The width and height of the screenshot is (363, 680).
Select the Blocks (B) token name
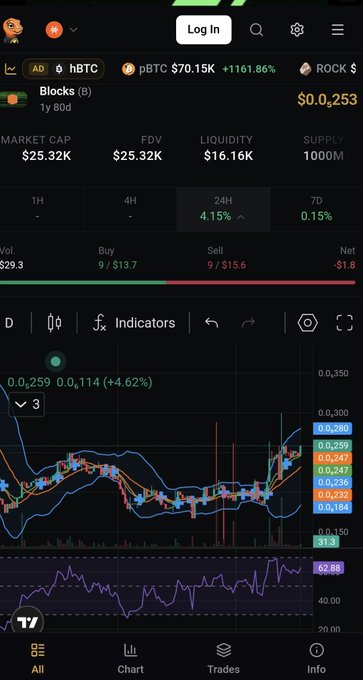click(65, 91)
